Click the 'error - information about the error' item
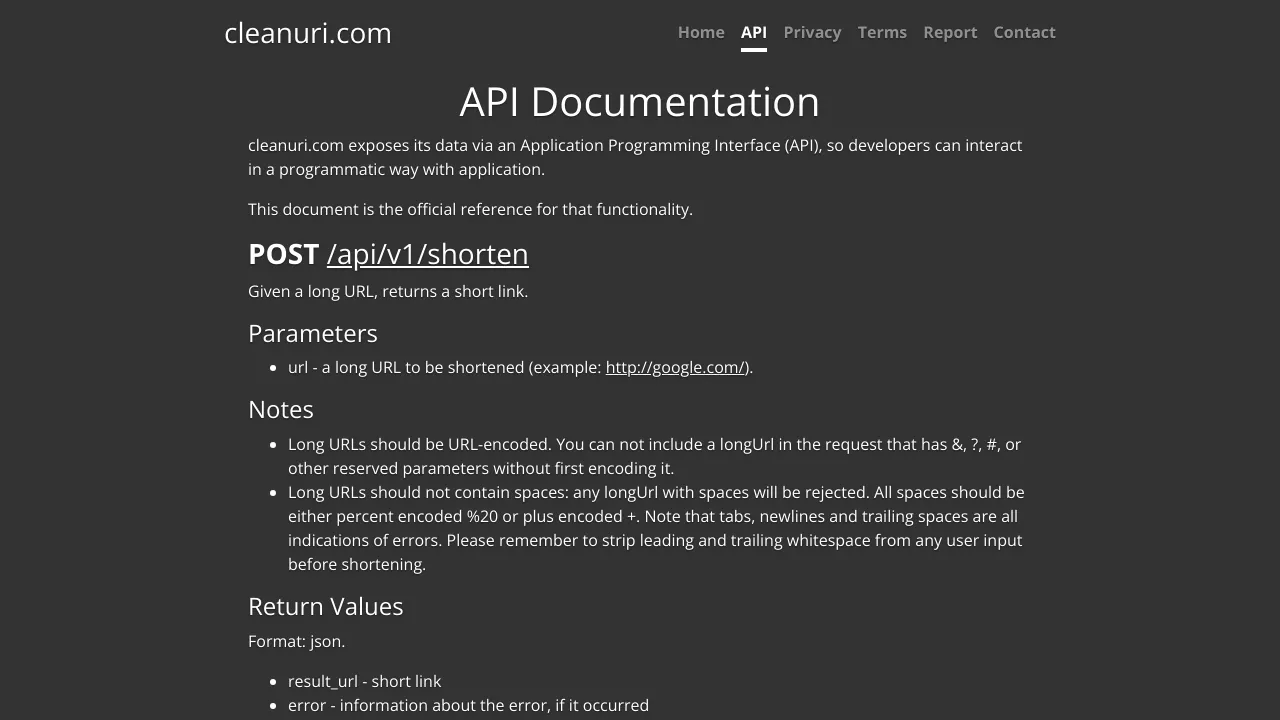 [x=468, y=705]
